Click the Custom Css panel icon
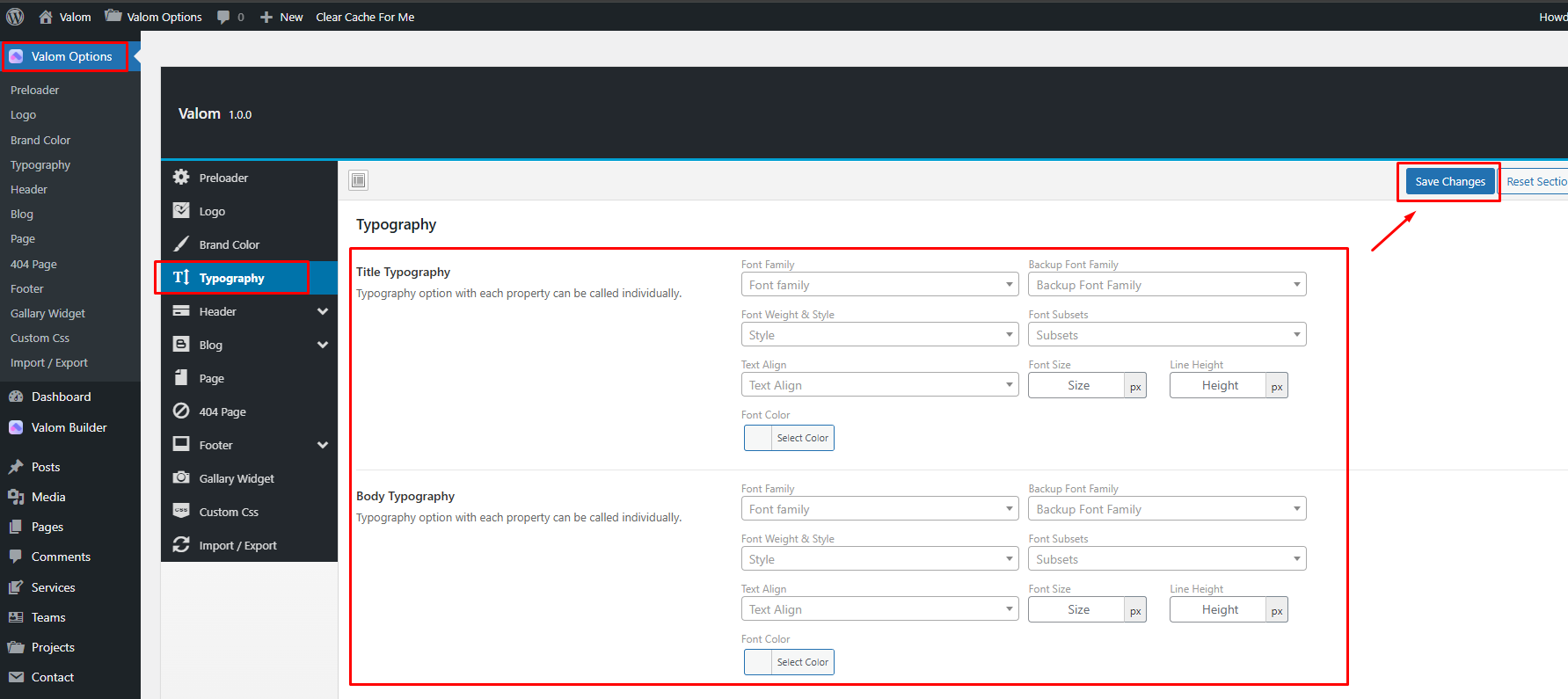Image resolution: width=1568 pixels, height=699 pixels. click(181, 512)
